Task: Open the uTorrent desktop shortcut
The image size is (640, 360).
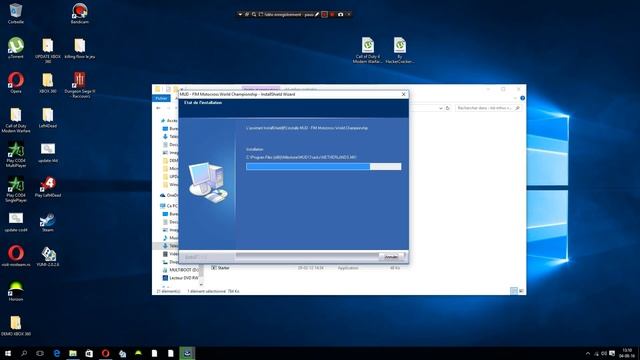Action: click(x=16, y=48)
